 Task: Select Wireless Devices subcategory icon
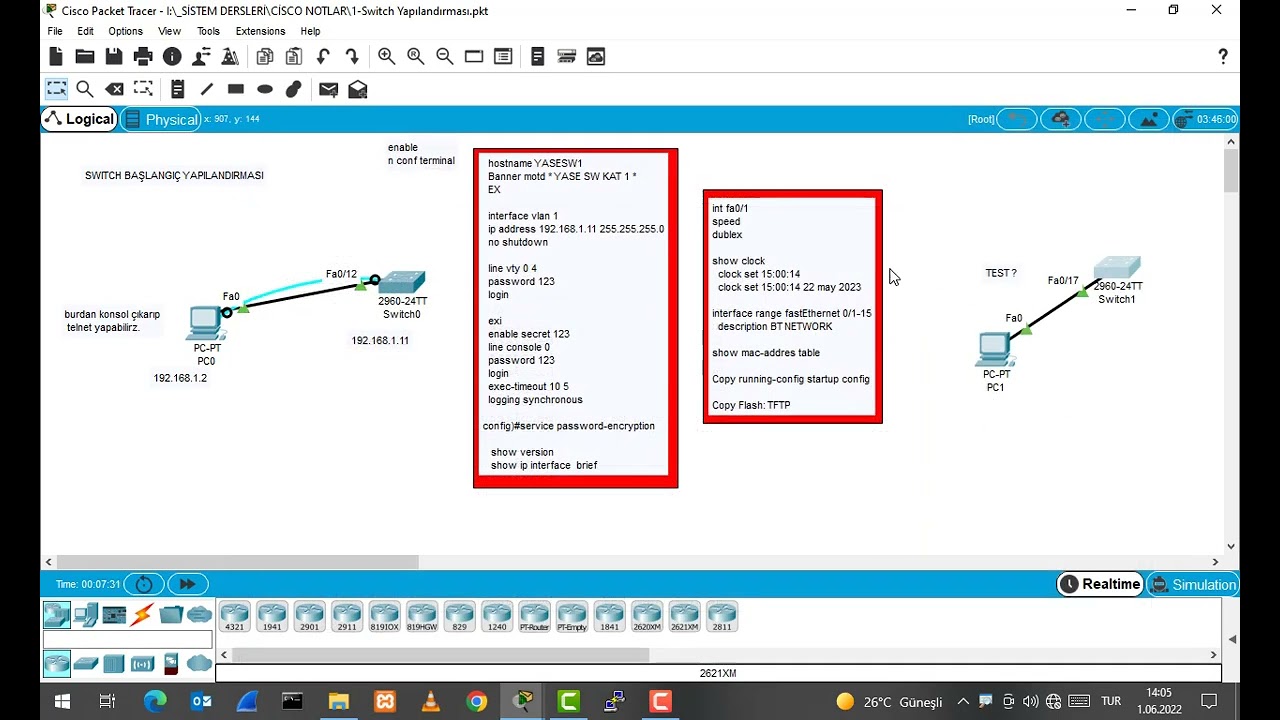(x=142, y=663)
